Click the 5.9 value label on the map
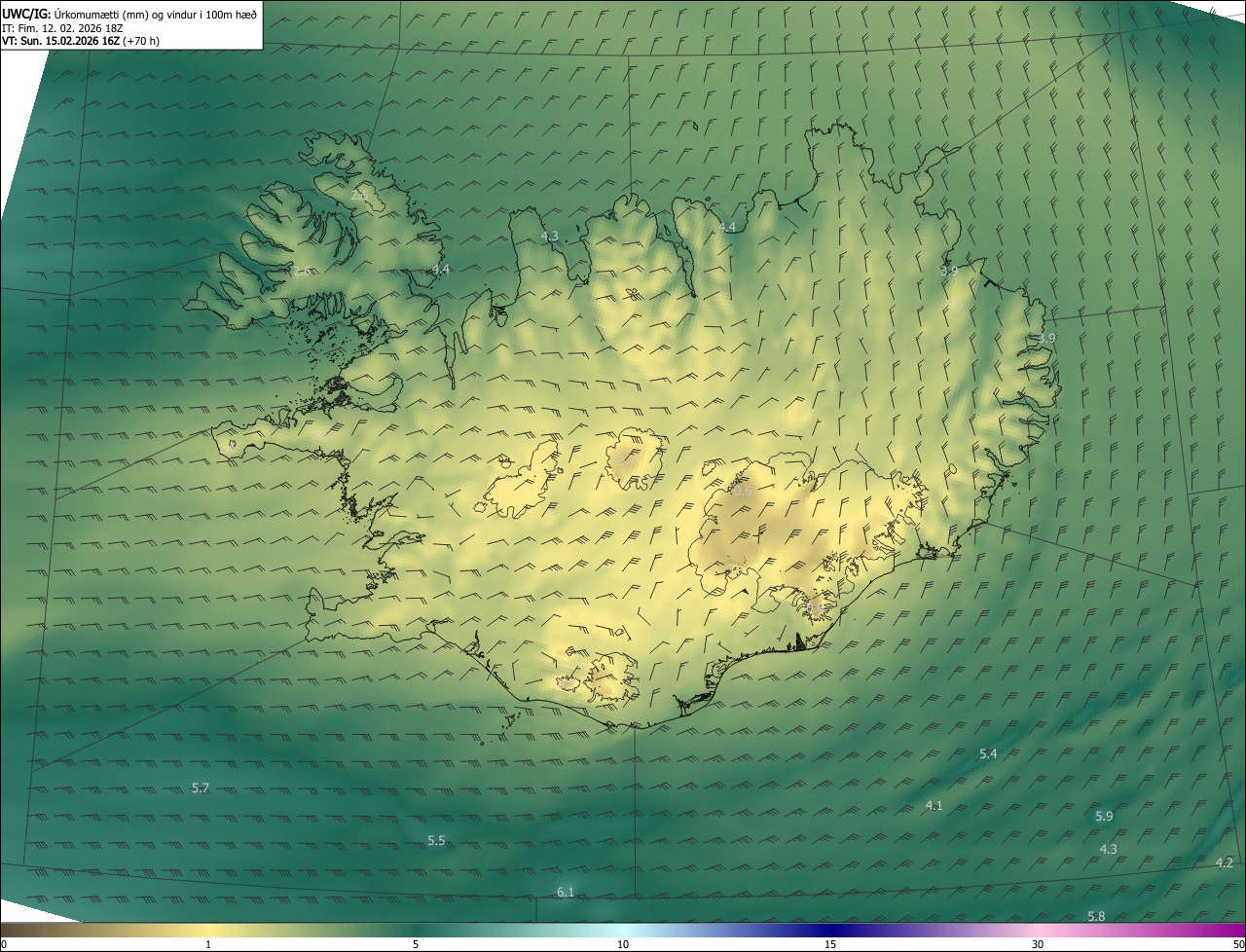The width and height of the screenshot is (1246, 952). coord(1104,816)
